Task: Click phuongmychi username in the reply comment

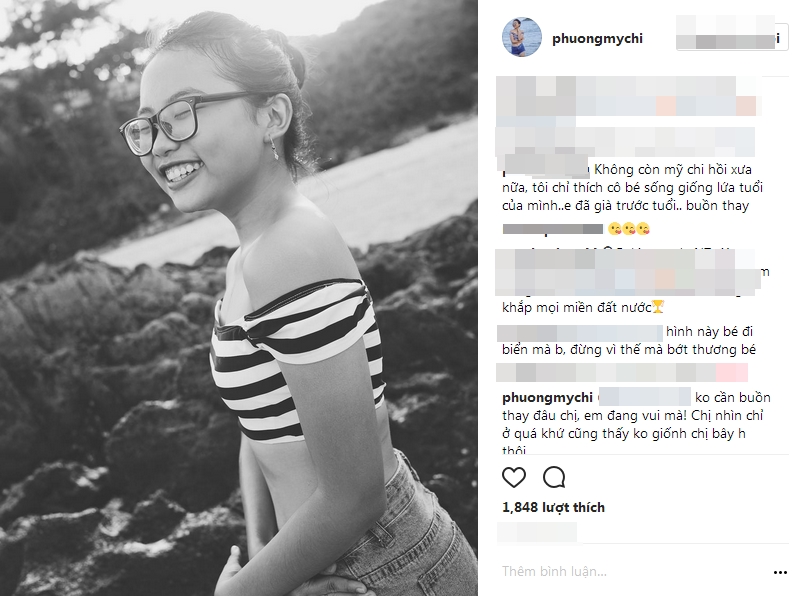Action: coord(547,397)
